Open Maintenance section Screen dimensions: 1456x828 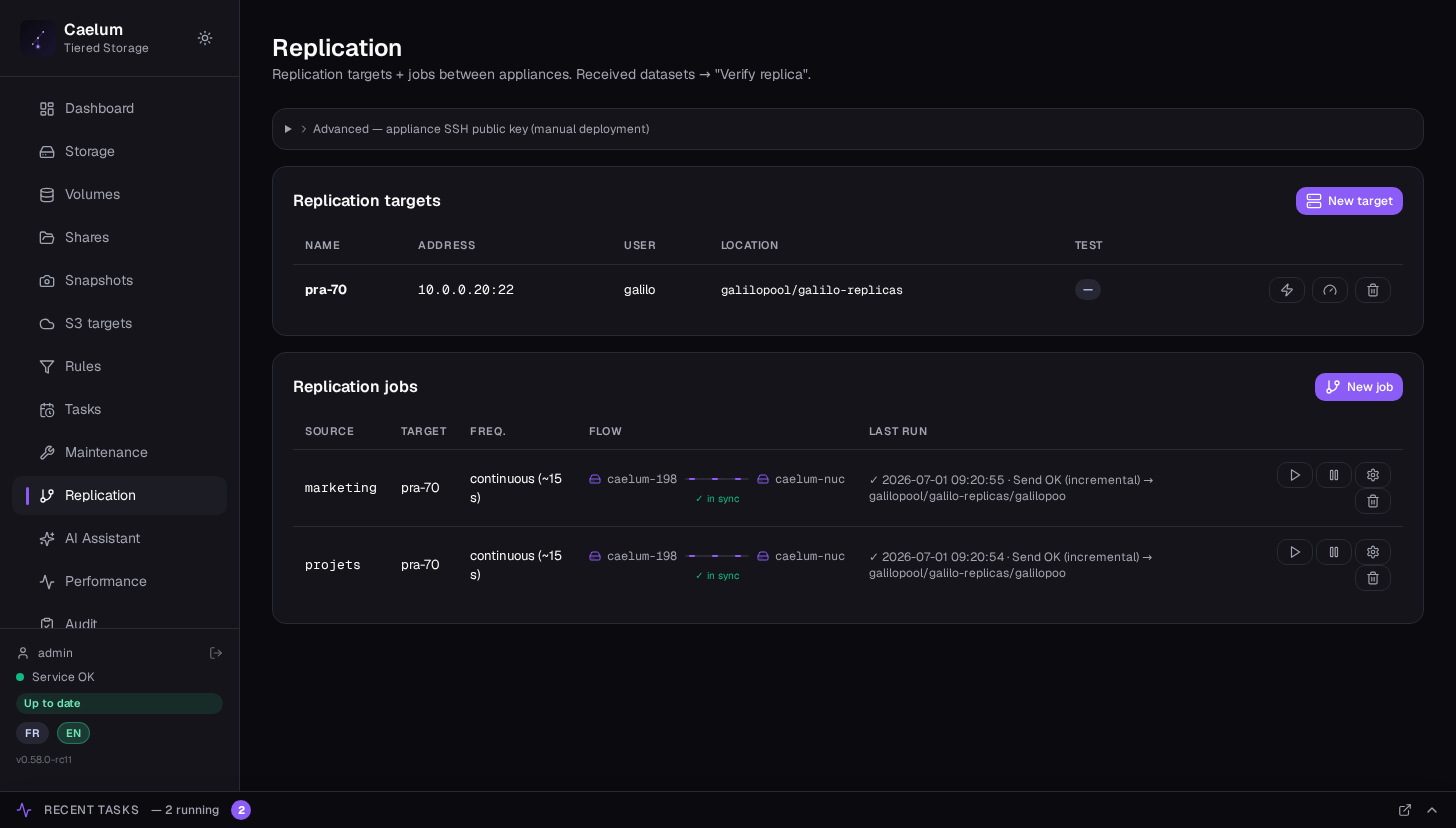119,452
